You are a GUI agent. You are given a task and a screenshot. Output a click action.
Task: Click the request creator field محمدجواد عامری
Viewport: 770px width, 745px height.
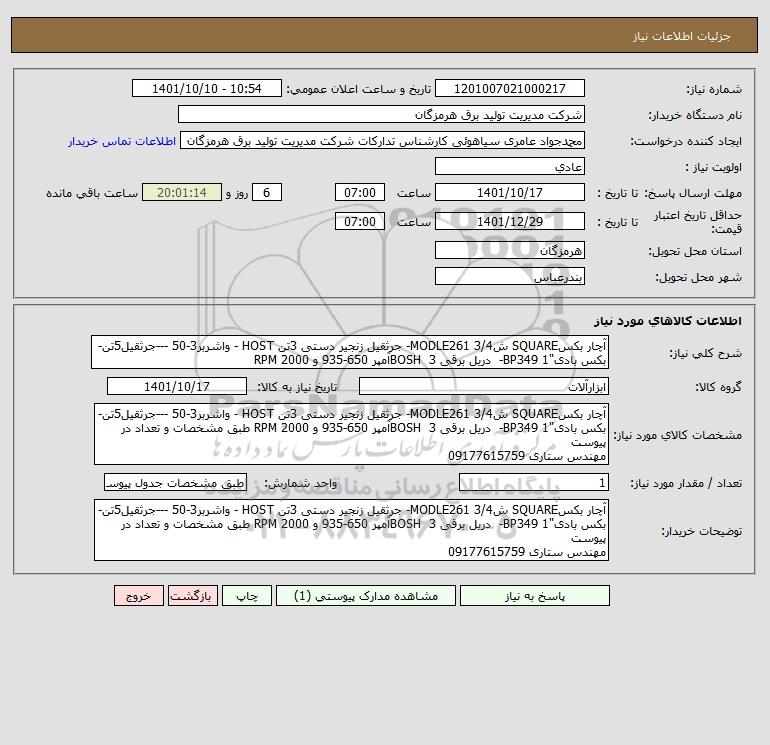pos(383,140)
